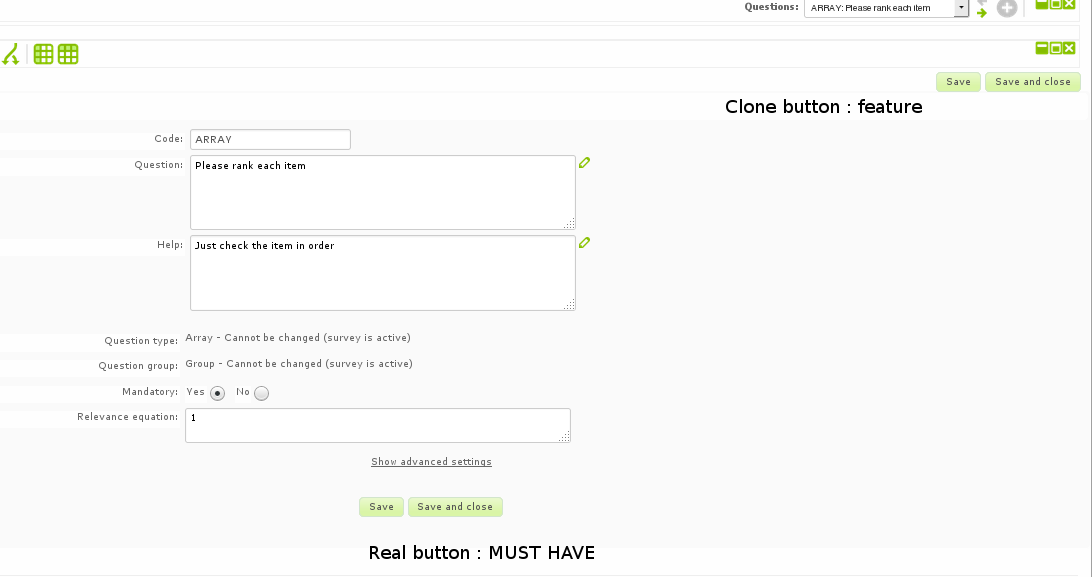Screen dimensions: 1092x577
Task: Click the 'Relevance equation:' label
Action: click(127, 417)
